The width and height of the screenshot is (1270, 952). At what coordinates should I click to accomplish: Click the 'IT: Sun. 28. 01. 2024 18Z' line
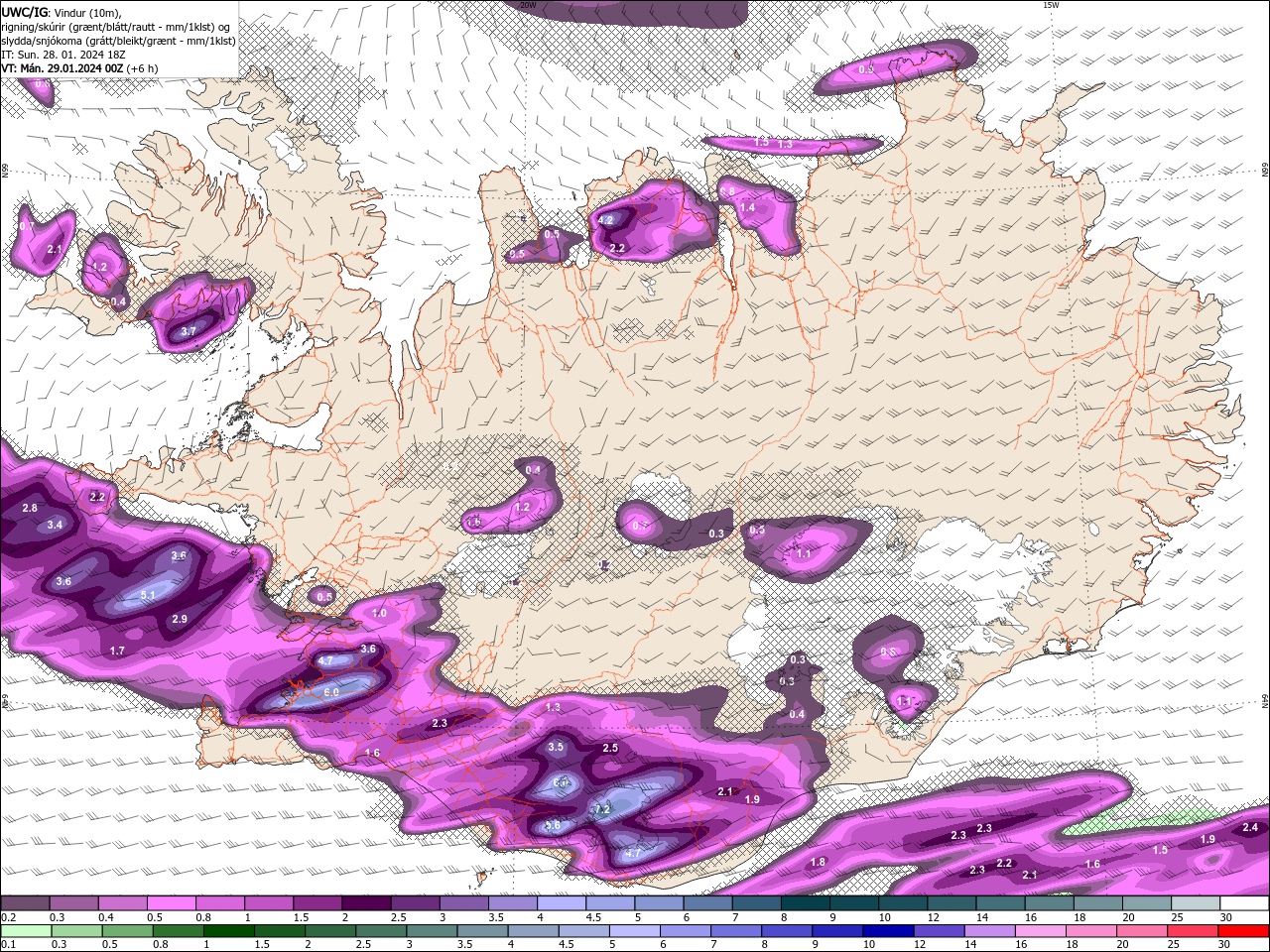63,55
